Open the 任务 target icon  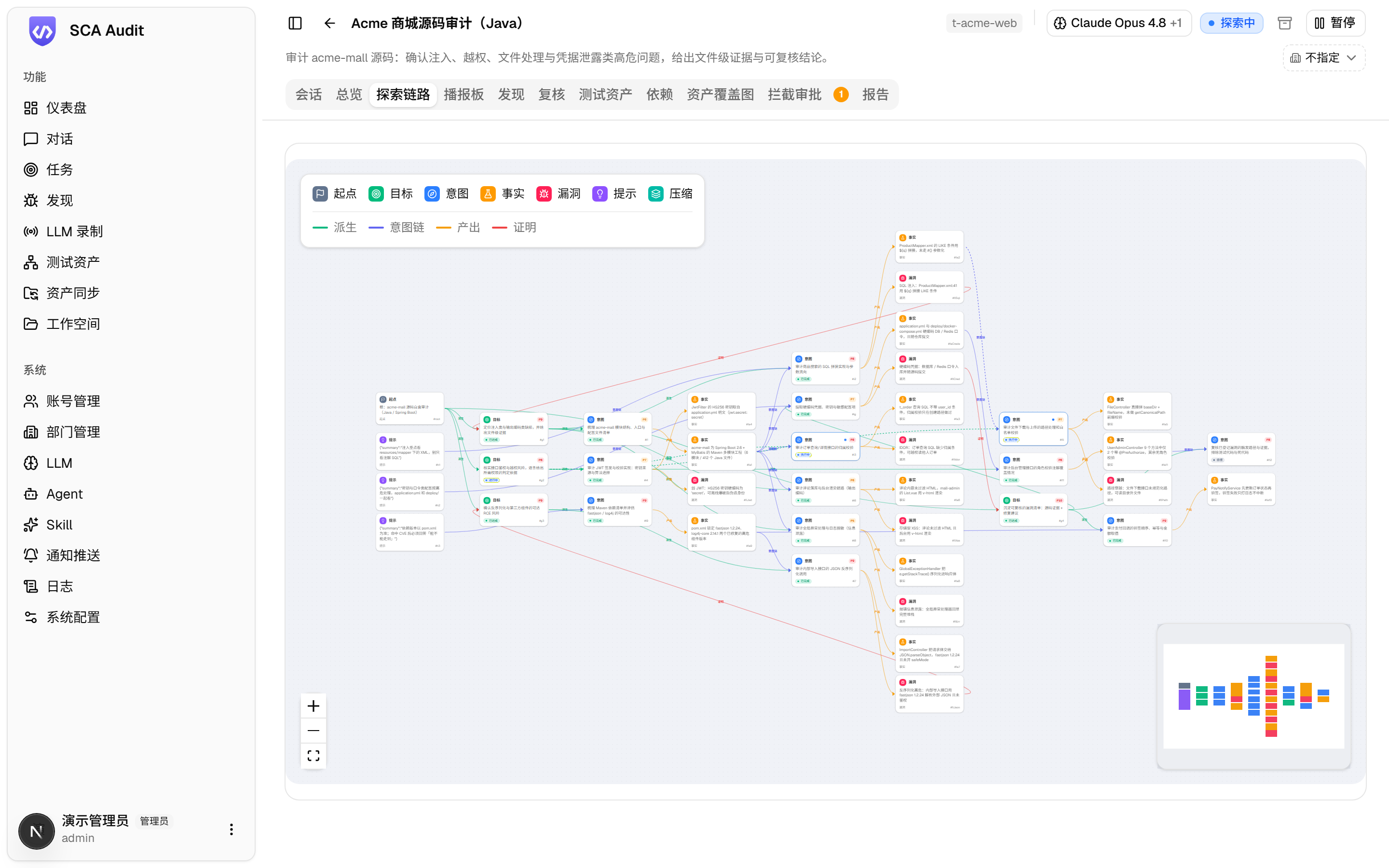click(30, 169)
